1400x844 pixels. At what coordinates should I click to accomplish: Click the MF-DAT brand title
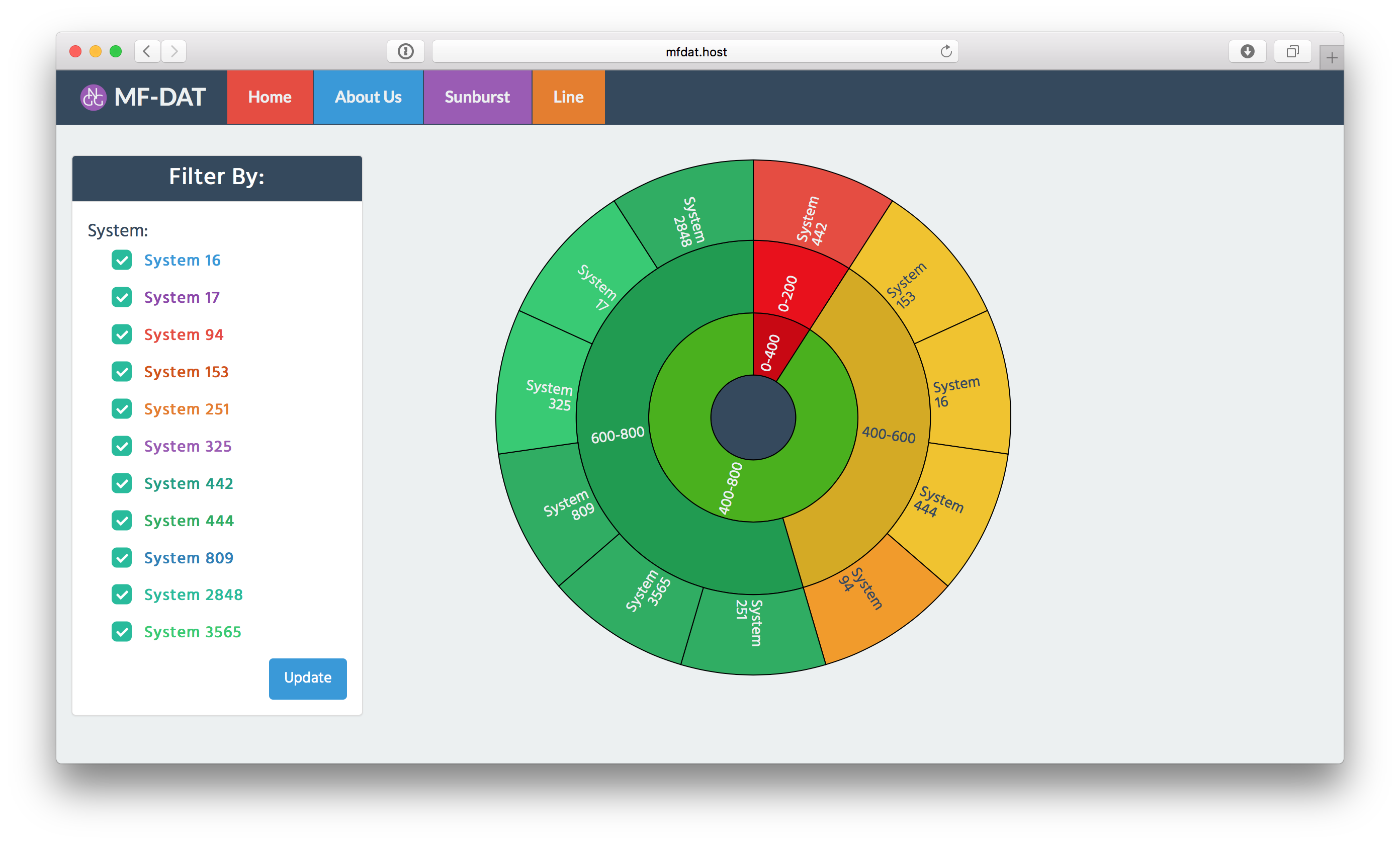[159, 97]
